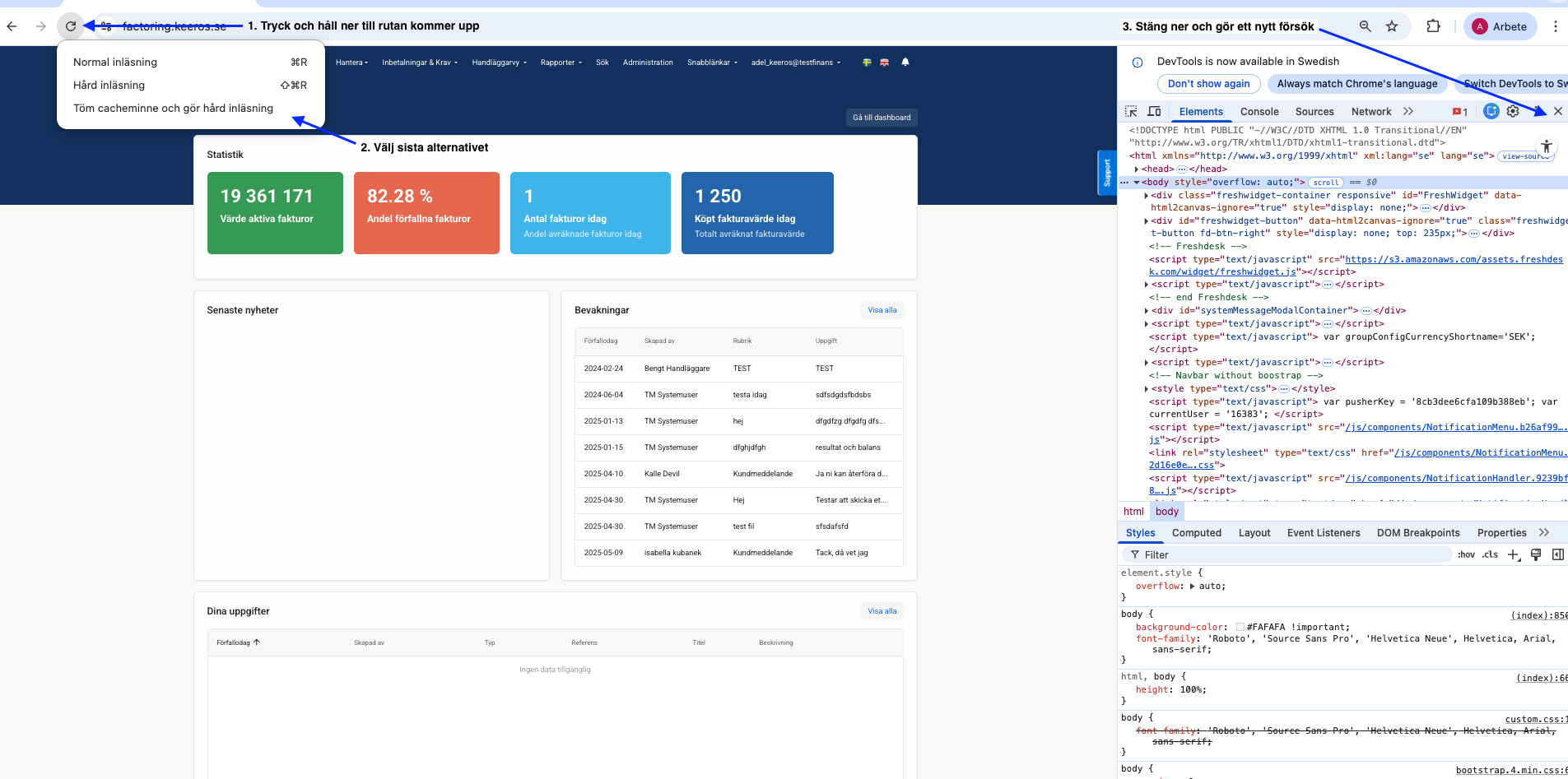Open the Snabblänkar dropdown

[x=713, y=63]
